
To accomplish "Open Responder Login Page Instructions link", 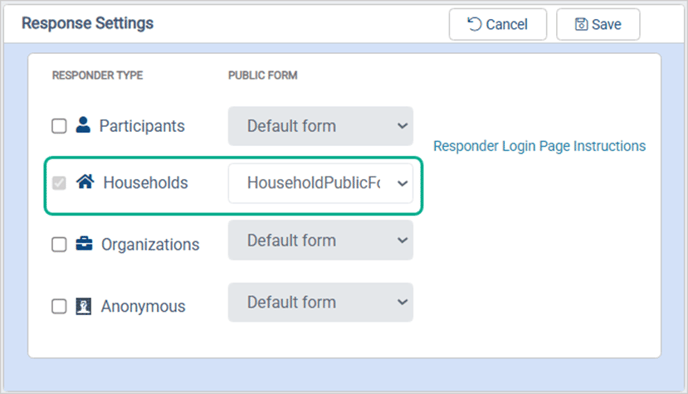I will [539, 146].
